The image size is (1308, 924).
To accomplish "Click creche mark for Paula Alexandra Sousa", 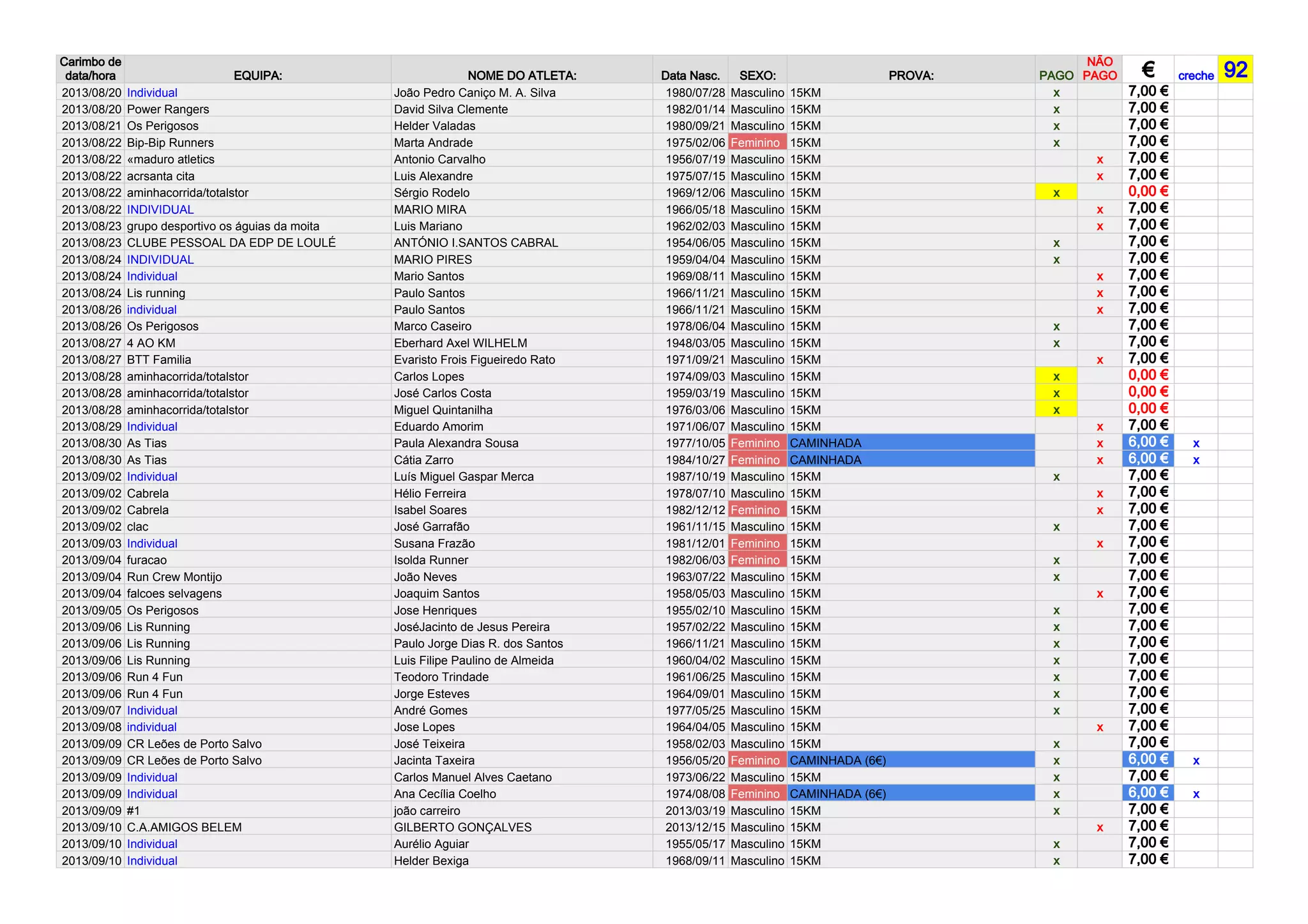I will pos(1196,443).
